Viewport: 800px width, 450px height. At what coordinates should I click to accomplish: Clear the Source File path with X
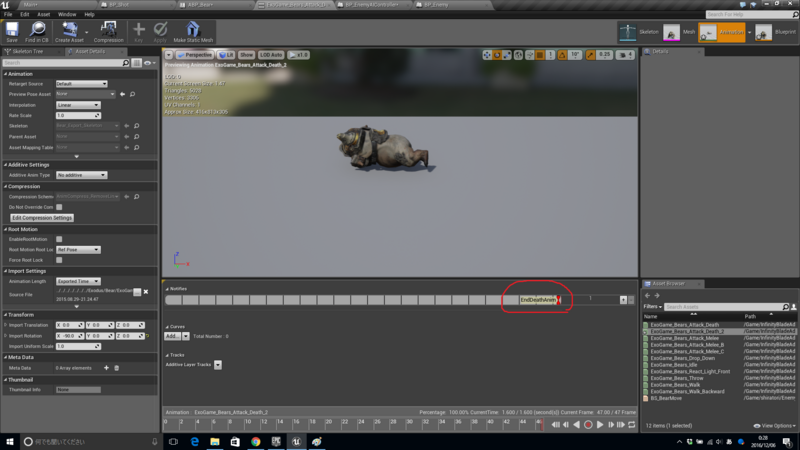tap(146, 292)
